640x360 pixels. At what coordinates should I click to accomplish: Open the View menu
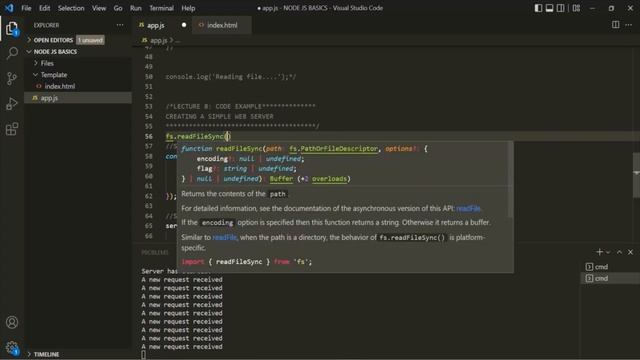pos(99,8)
